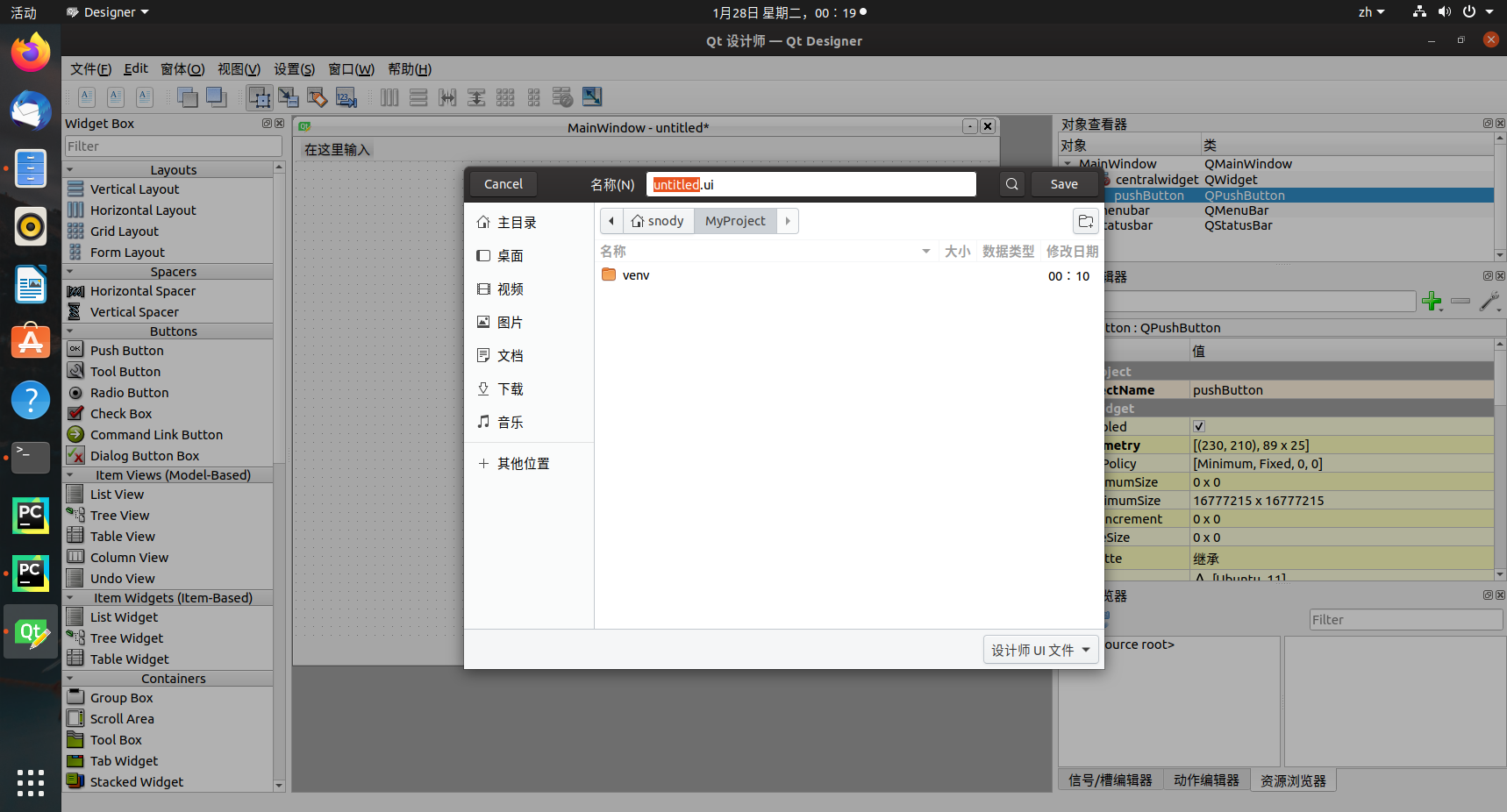Open the 窗体(O) menu

click(x=182, y=69)
